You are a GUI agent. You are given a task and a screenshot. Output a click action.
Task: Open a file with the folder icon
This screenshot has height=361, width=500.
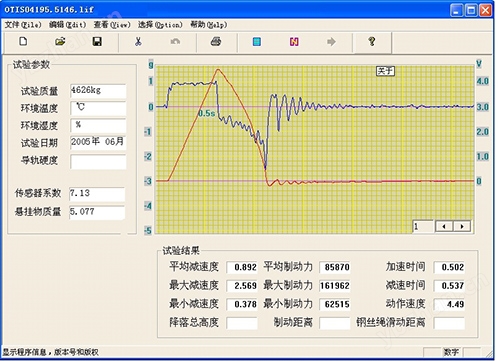[x=60, y=42]
